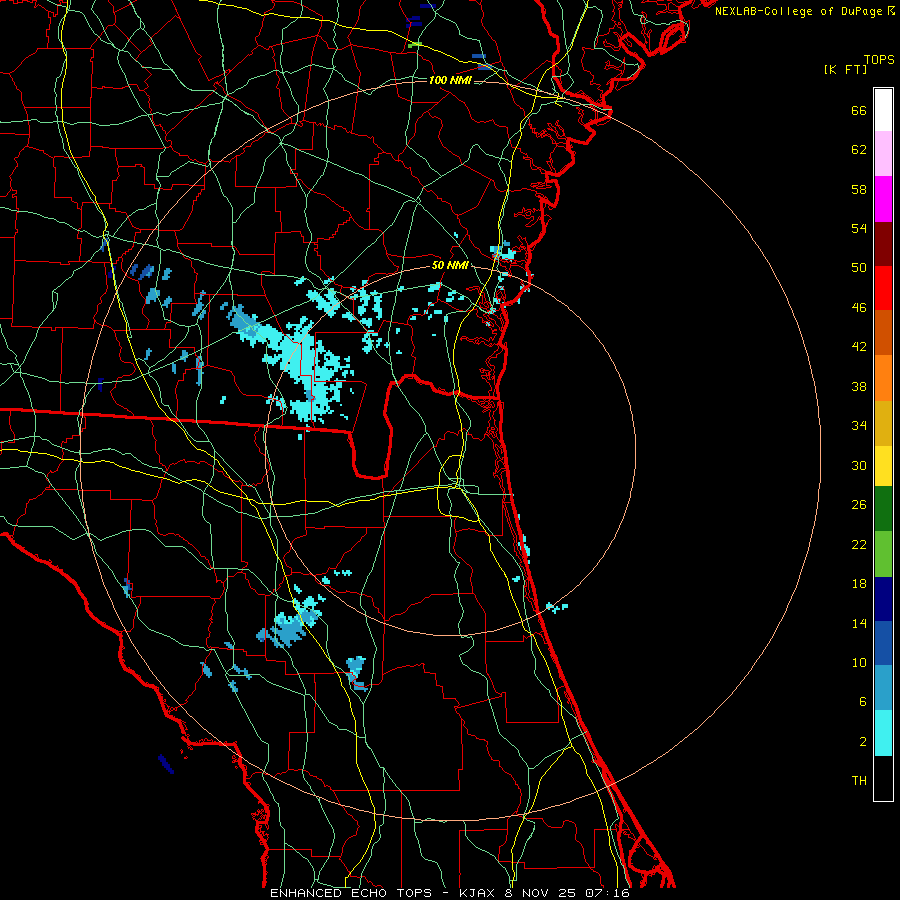Click the legend value '6'
The height and width of the screenshot is (900, 900).
pyautogui.click(x=863, y=702)
